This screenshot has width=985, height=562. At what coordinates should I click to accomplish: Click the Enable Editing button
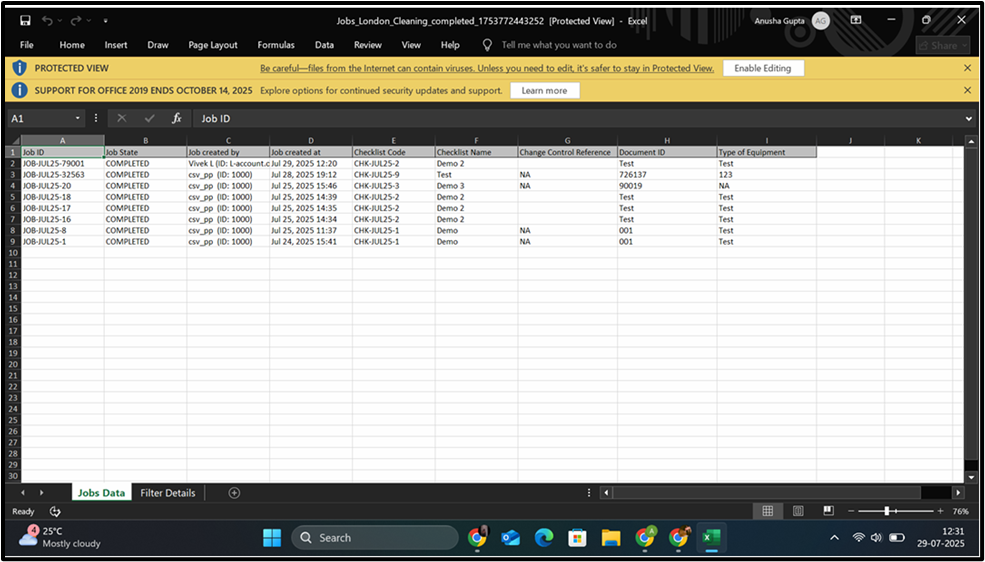762,68
